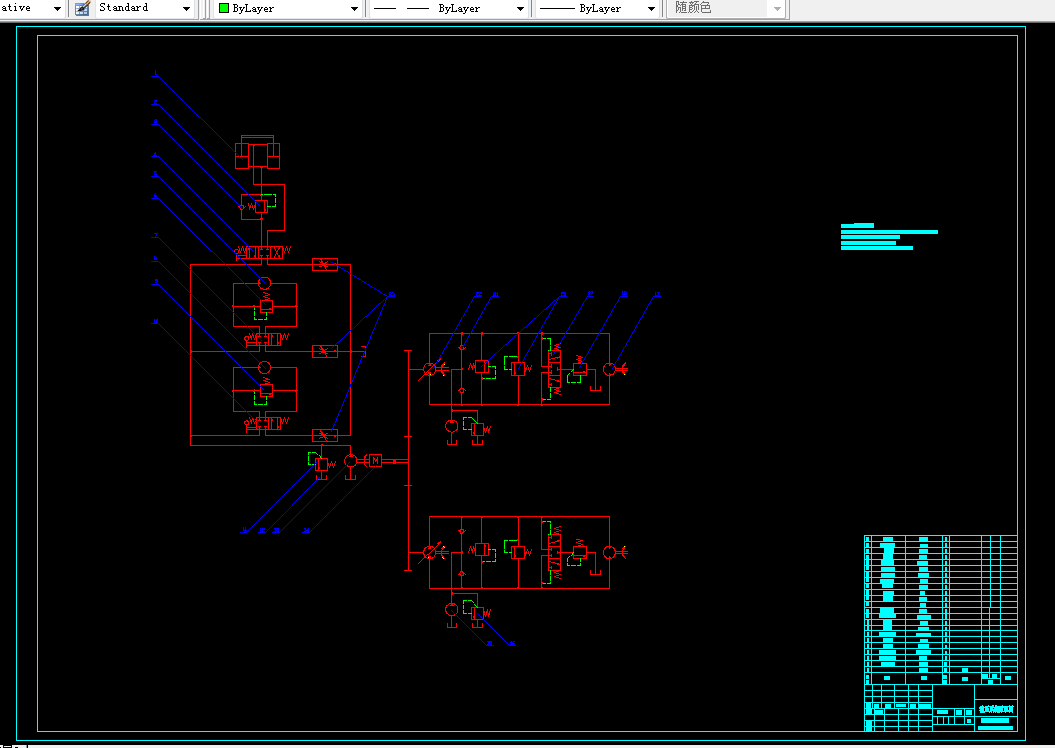The width and height of the screenshot is (1055, 748).
Task: Click the green ByLayer color swatch
Action: [x=224, y=8]
